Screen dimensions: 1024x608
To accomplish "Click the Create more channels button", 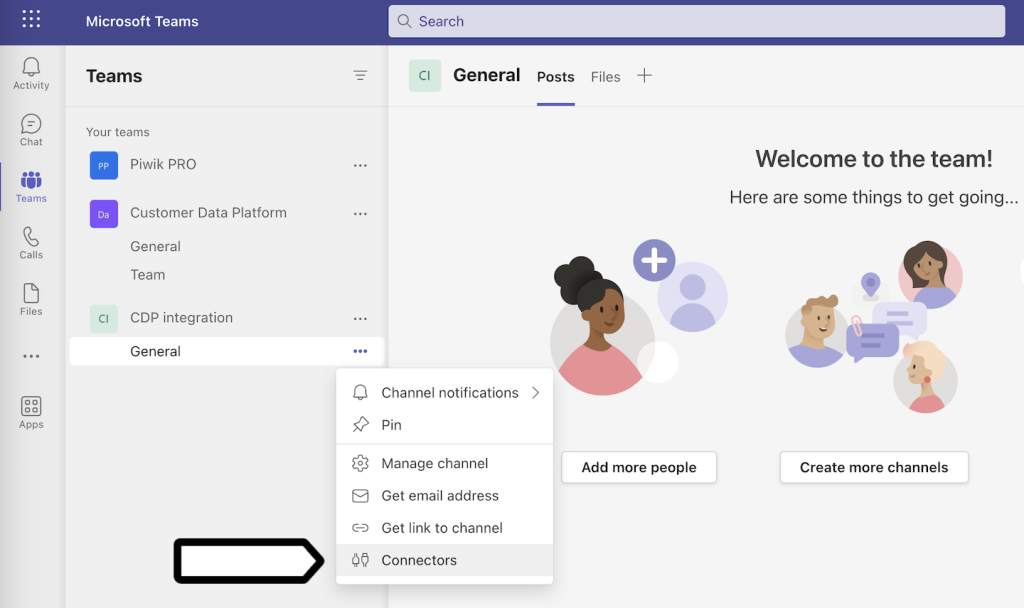I will click(873, 467).
